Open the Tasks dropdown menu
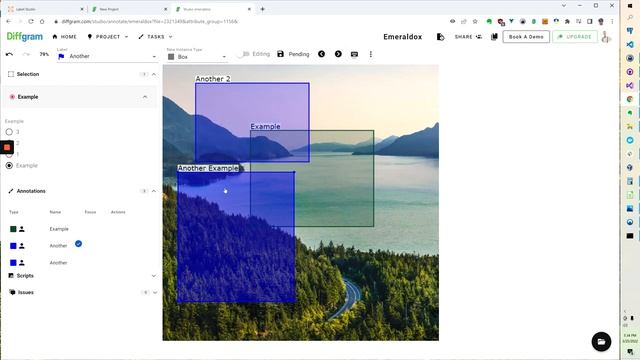The height and width of the screenshot is (360, 640). [x=155, y=37]
